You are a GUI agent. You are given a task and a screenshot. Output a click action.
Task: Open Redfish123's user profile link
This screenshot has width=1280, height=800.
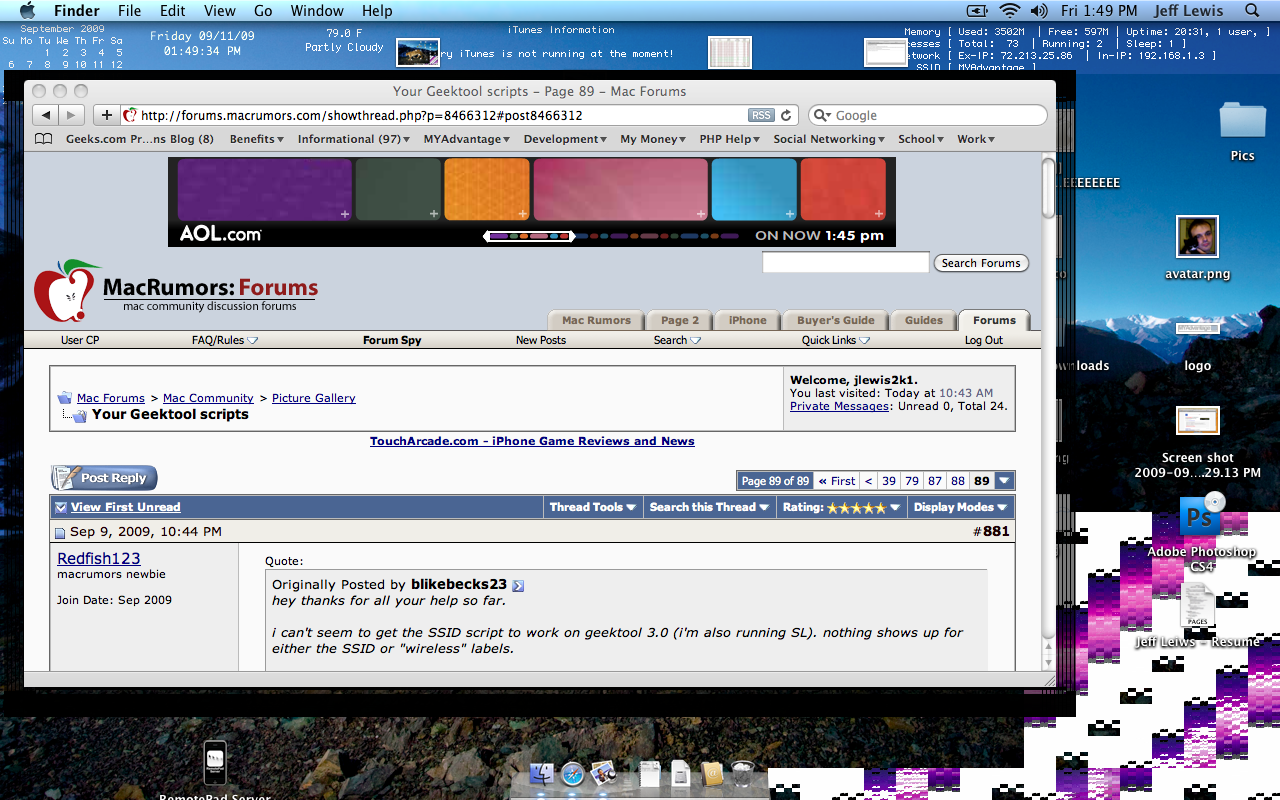tap(99, 558)
